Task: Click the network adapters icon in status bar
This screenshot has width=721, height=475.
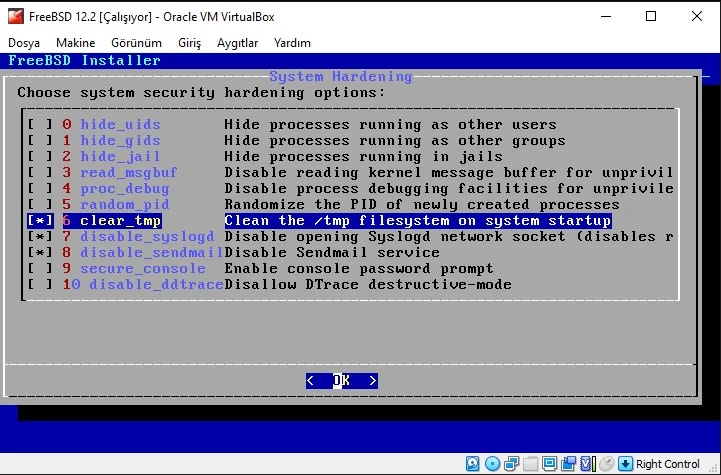Action: pos(511,464)
